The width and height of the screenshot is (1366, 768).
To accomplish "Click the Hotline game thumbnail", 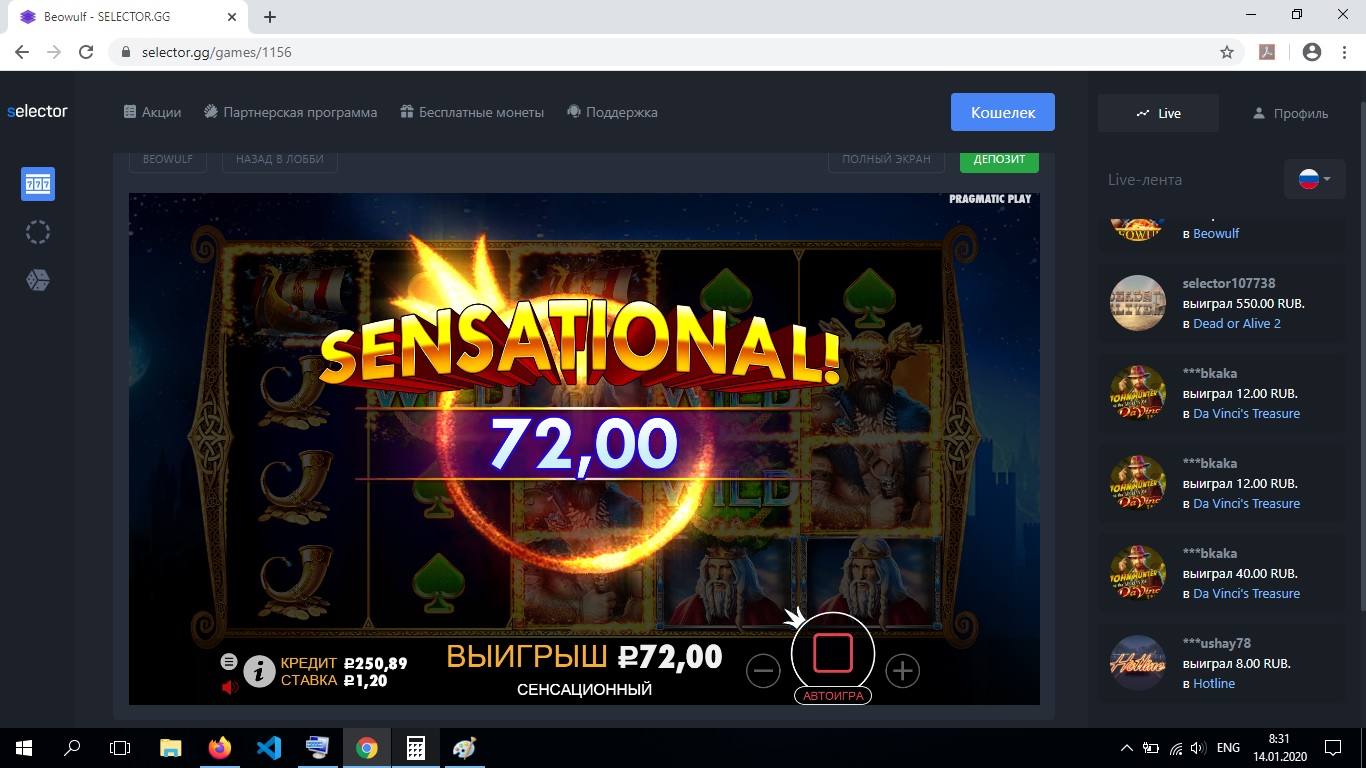I will (1138, 663).
